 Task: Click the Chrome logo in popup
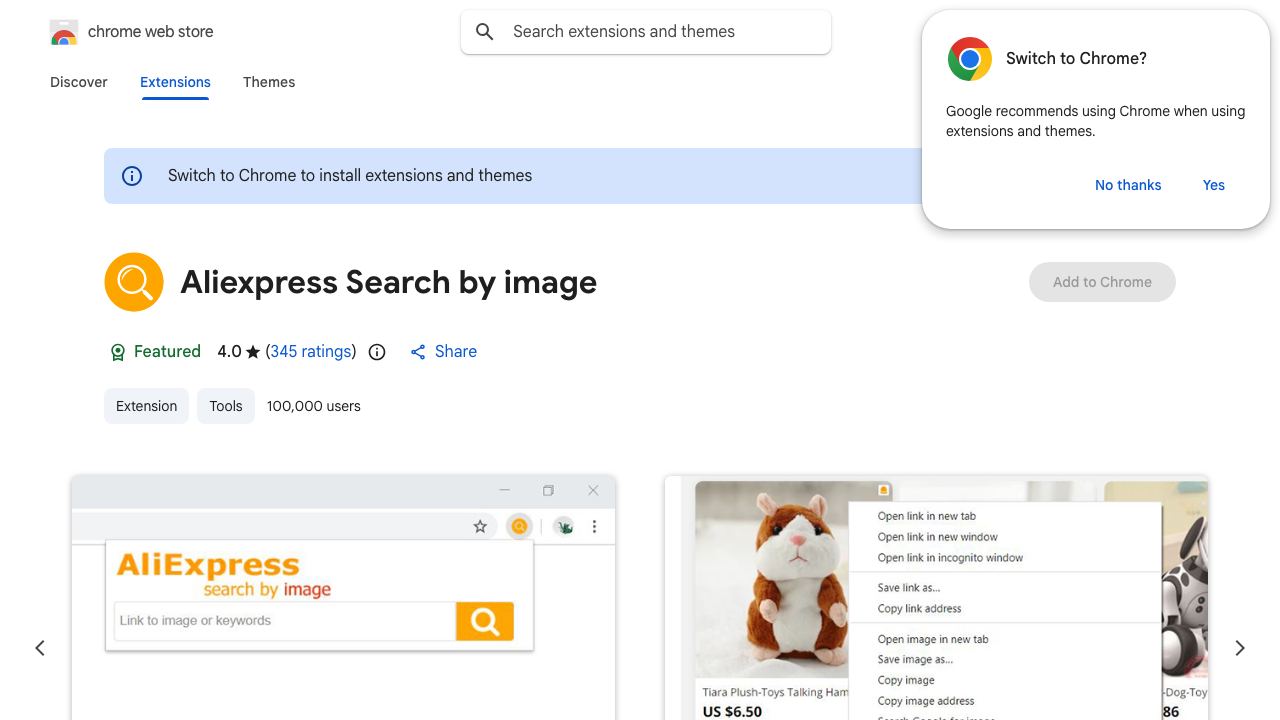point(970,59)
